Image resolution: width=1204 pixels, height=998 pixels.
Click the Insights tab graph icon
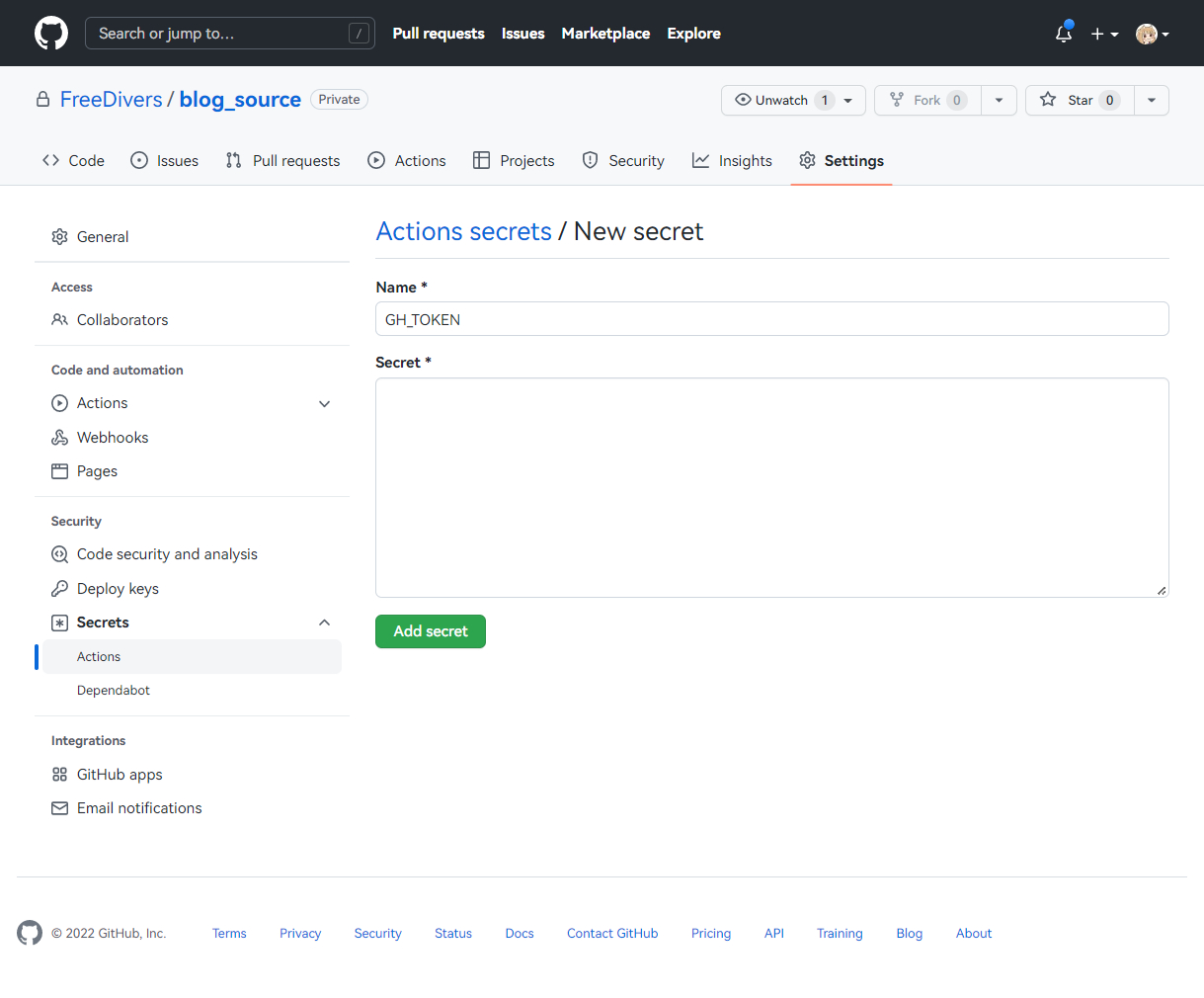coord(700,160)
